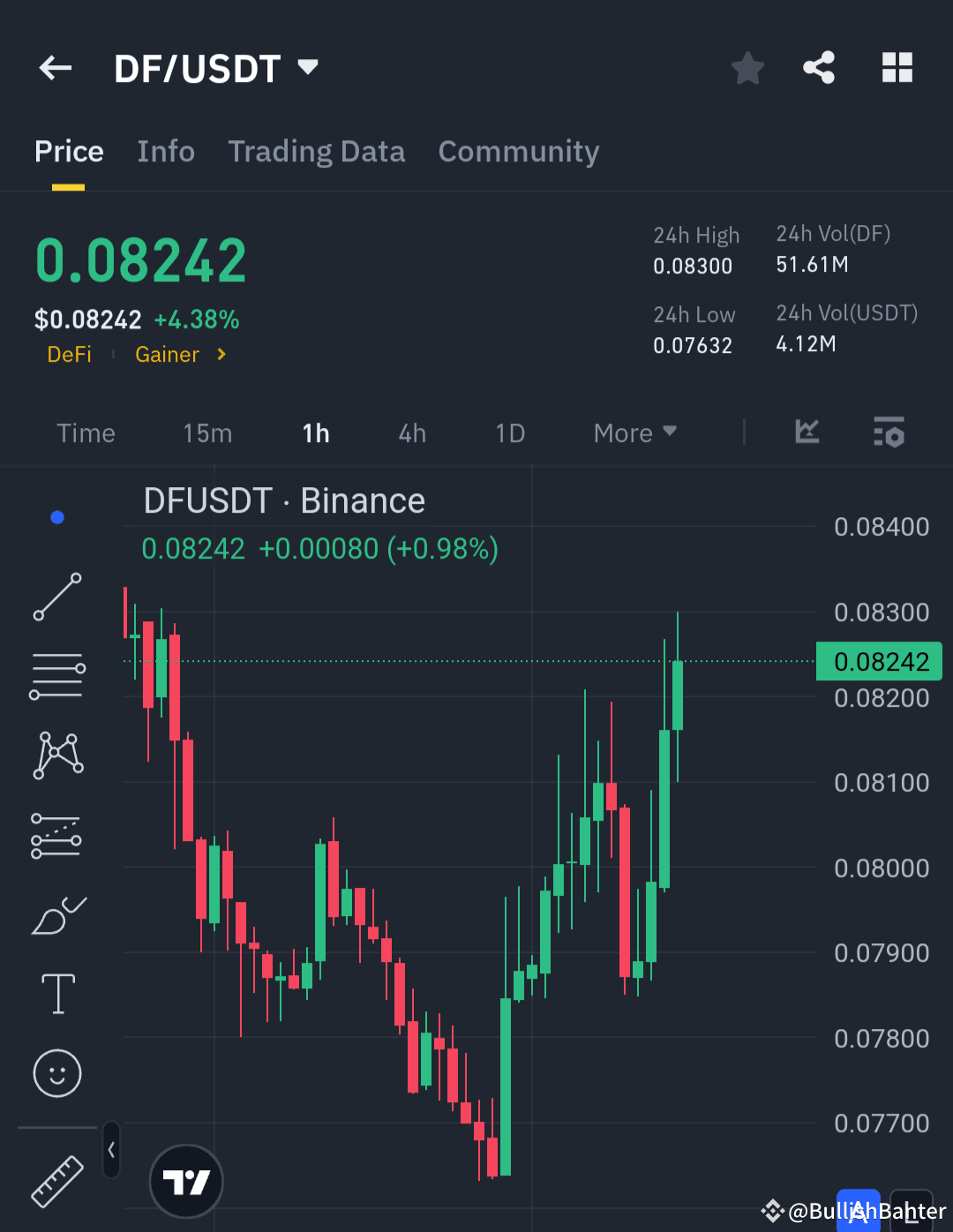Viewport: 953px width, 1232px height.
Task: Select the 4h timeframe
Action: pyautogui.click(x=411, y=432)
